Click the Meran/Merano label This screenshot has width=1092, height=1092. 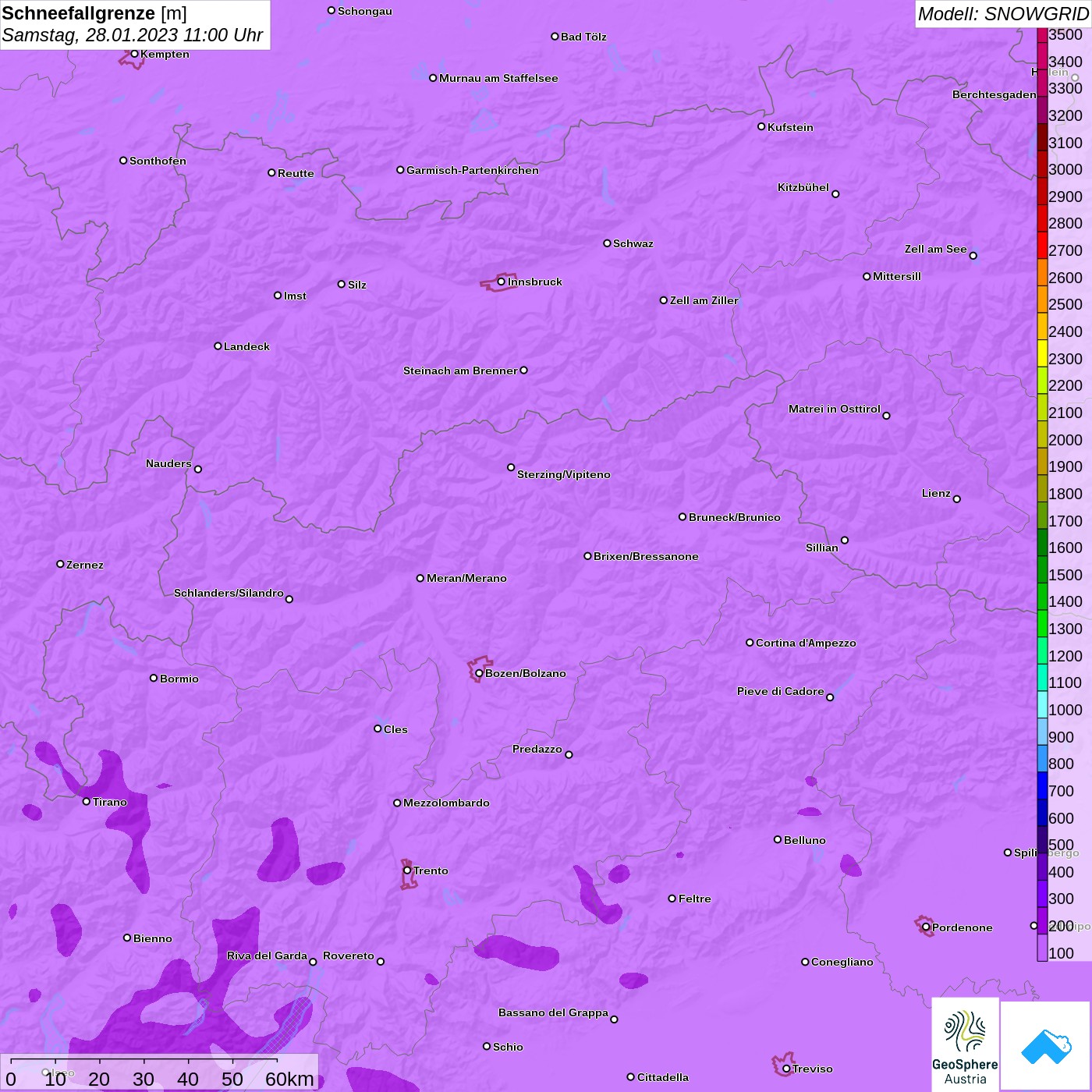click(x=466, y=578)
